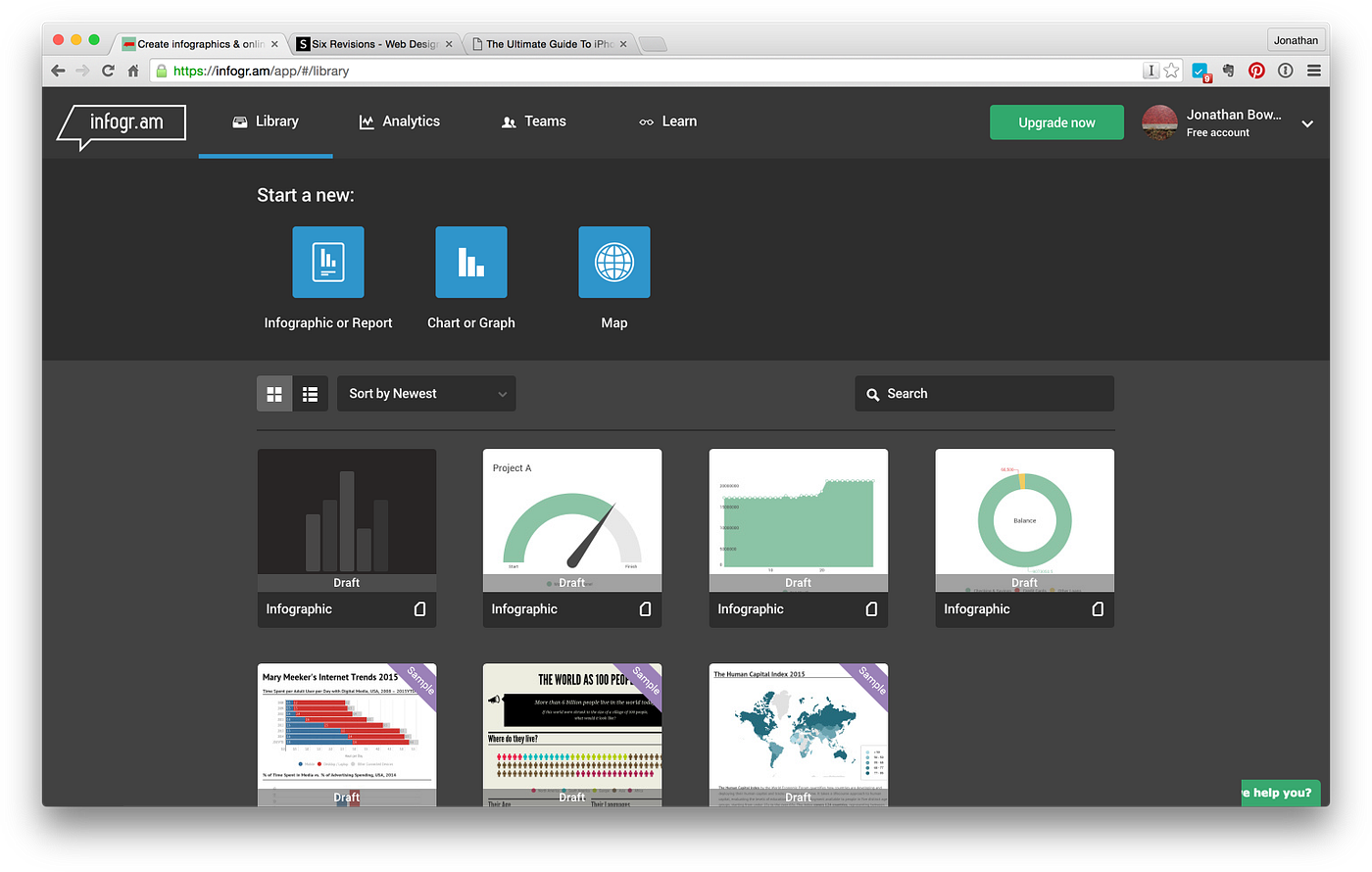1372x872 pixels.
Task: Open the Sort by Newest dropdown
Action: point(426,394)
